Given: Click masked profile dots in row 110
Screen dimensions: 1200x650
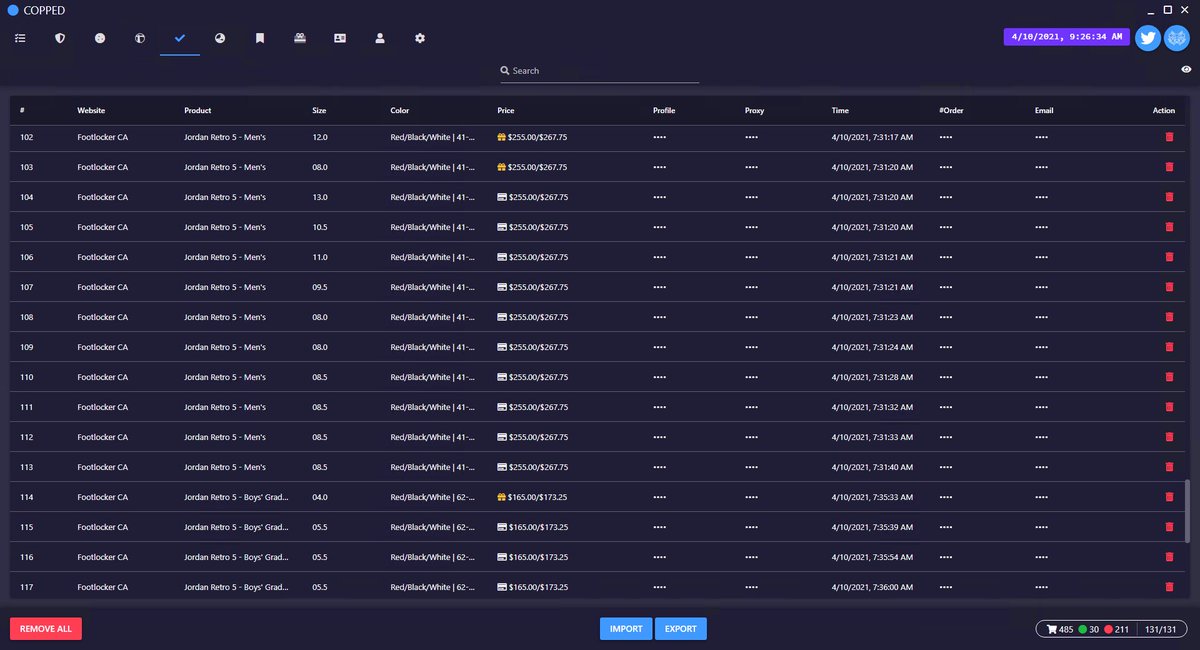Looking at the screenshot, I should (659, 377).
